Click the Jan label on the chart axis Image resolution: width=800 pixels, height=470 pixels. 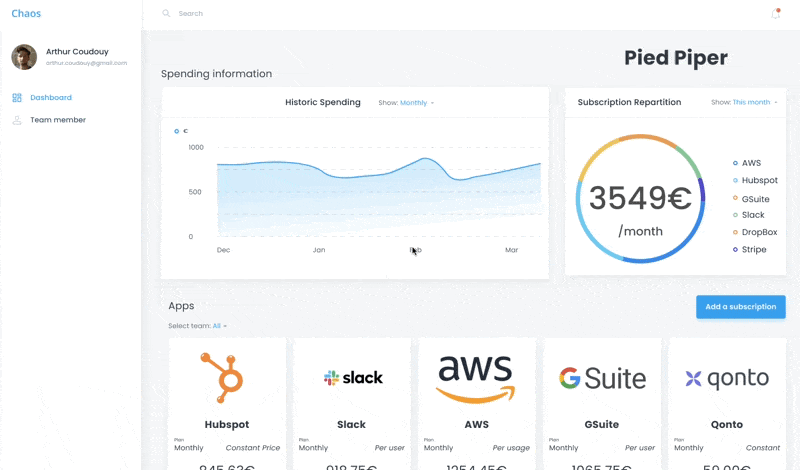tap(319, 250)
